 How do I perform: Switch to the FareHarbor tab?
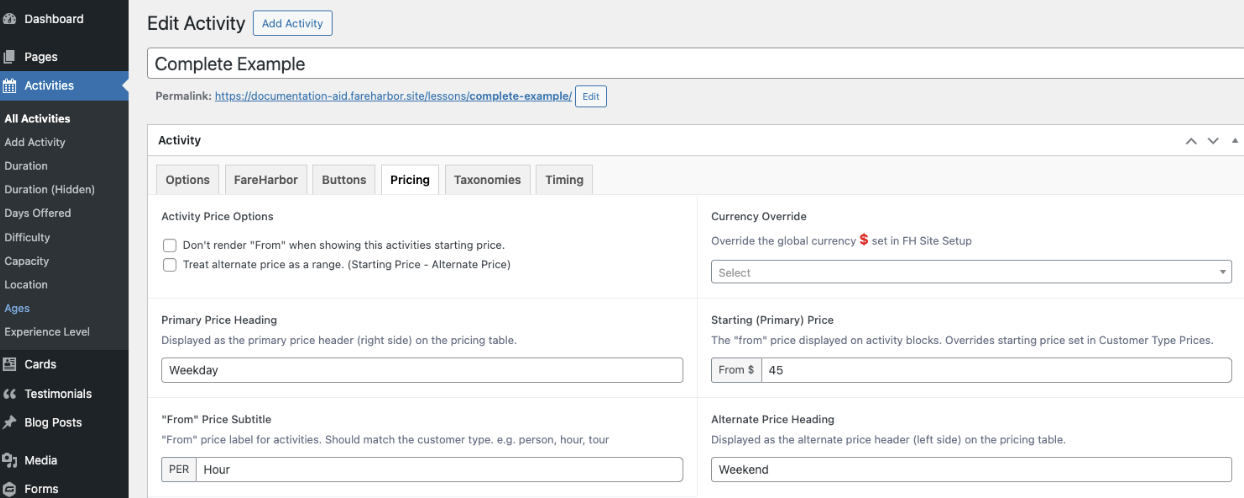click(265, 180)
